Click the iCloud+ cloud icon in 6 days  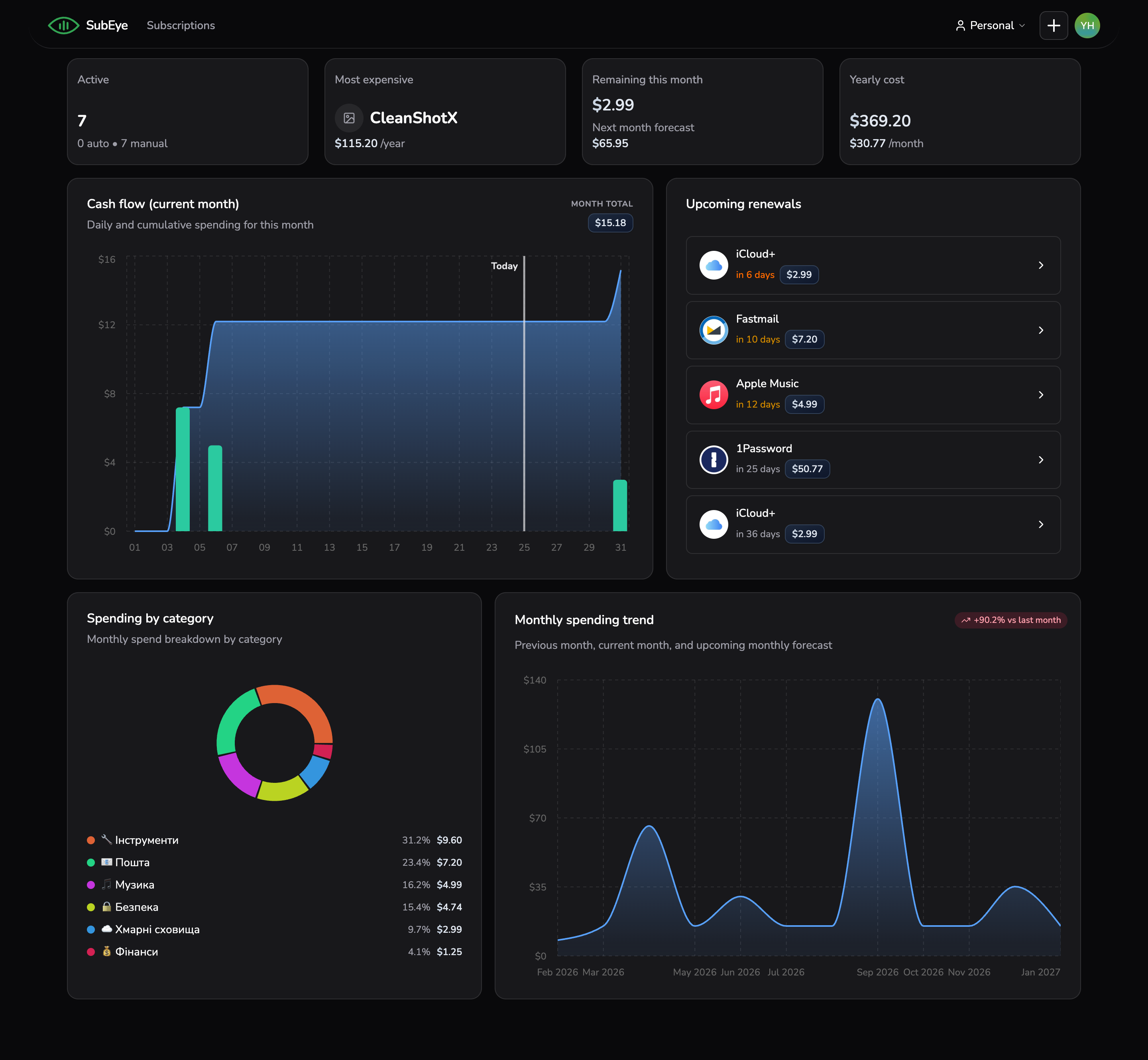click(x=714, y=265)
